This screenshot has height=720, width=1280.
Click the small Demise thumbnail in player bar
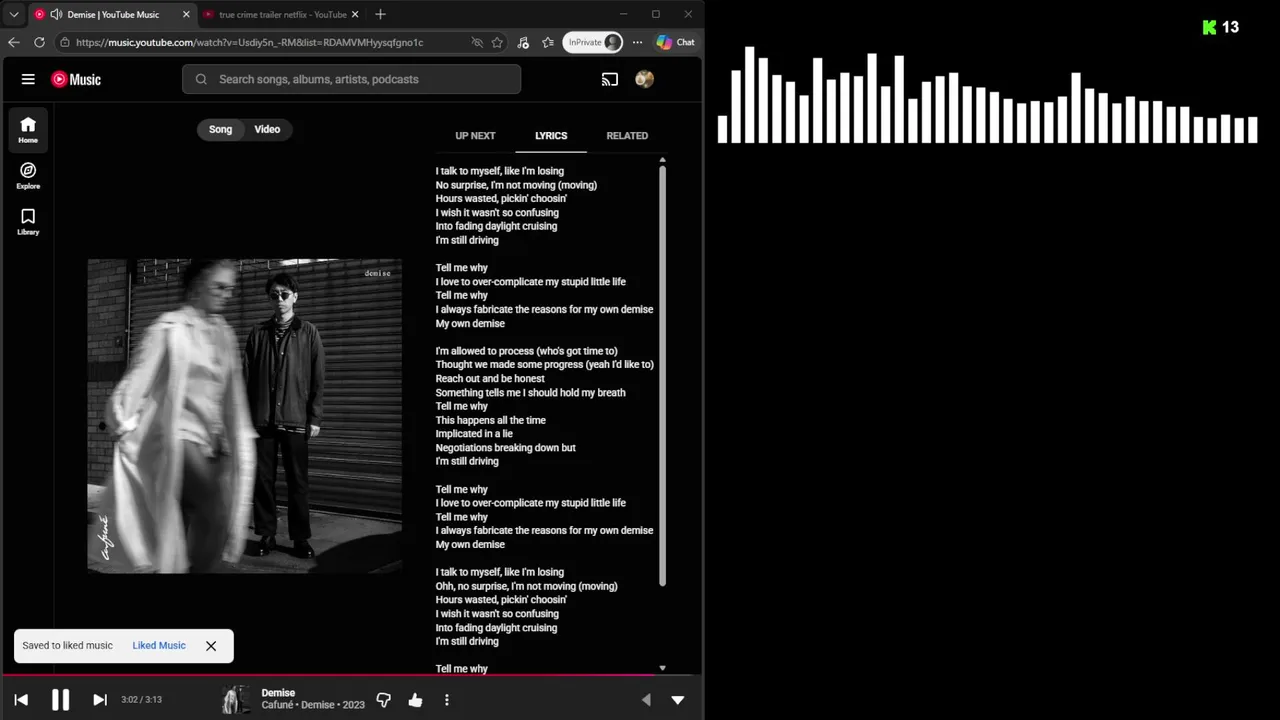point(235,700)
